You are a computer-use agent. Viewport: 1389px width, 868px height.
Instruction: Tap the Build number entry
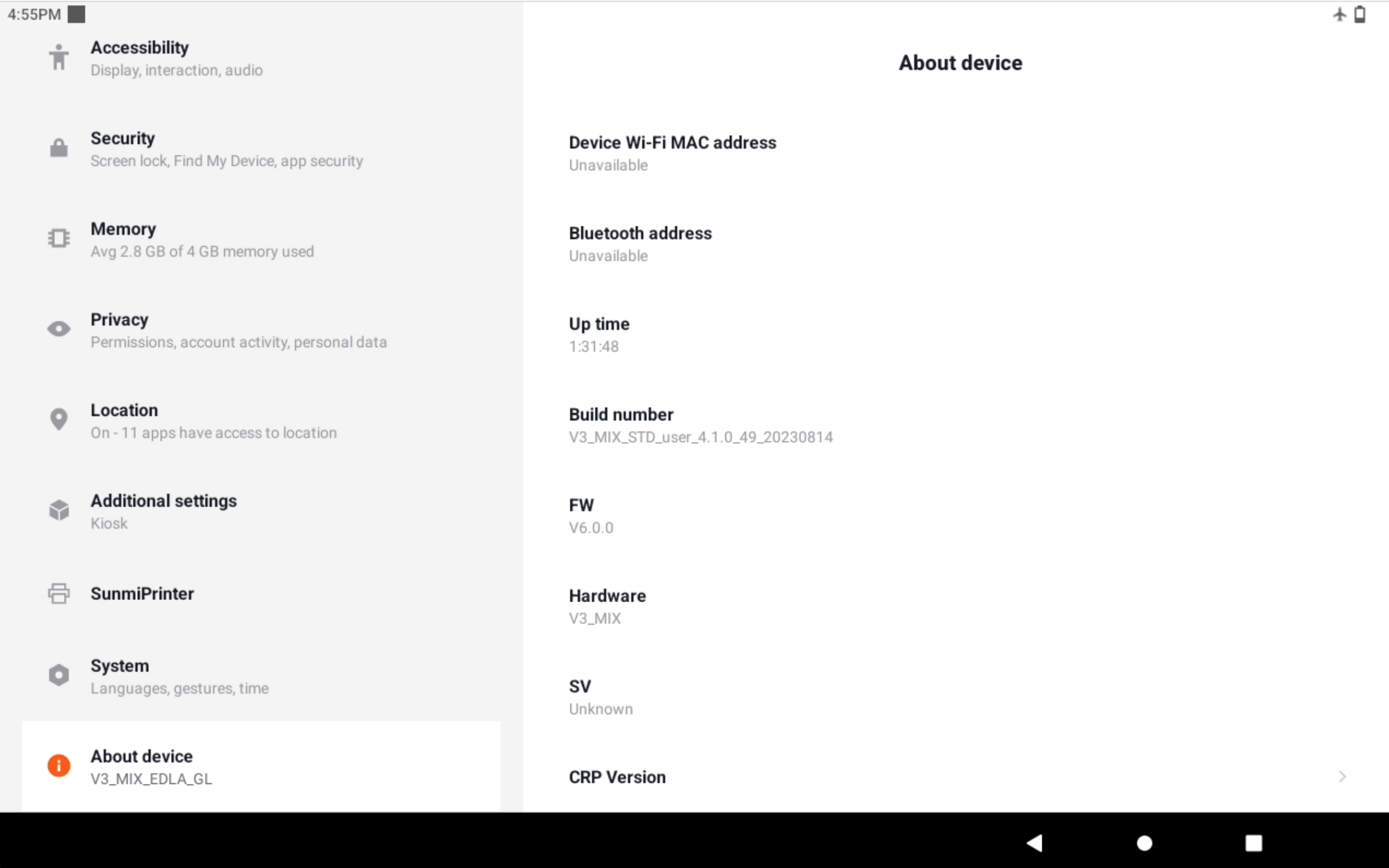pos(700,425)
